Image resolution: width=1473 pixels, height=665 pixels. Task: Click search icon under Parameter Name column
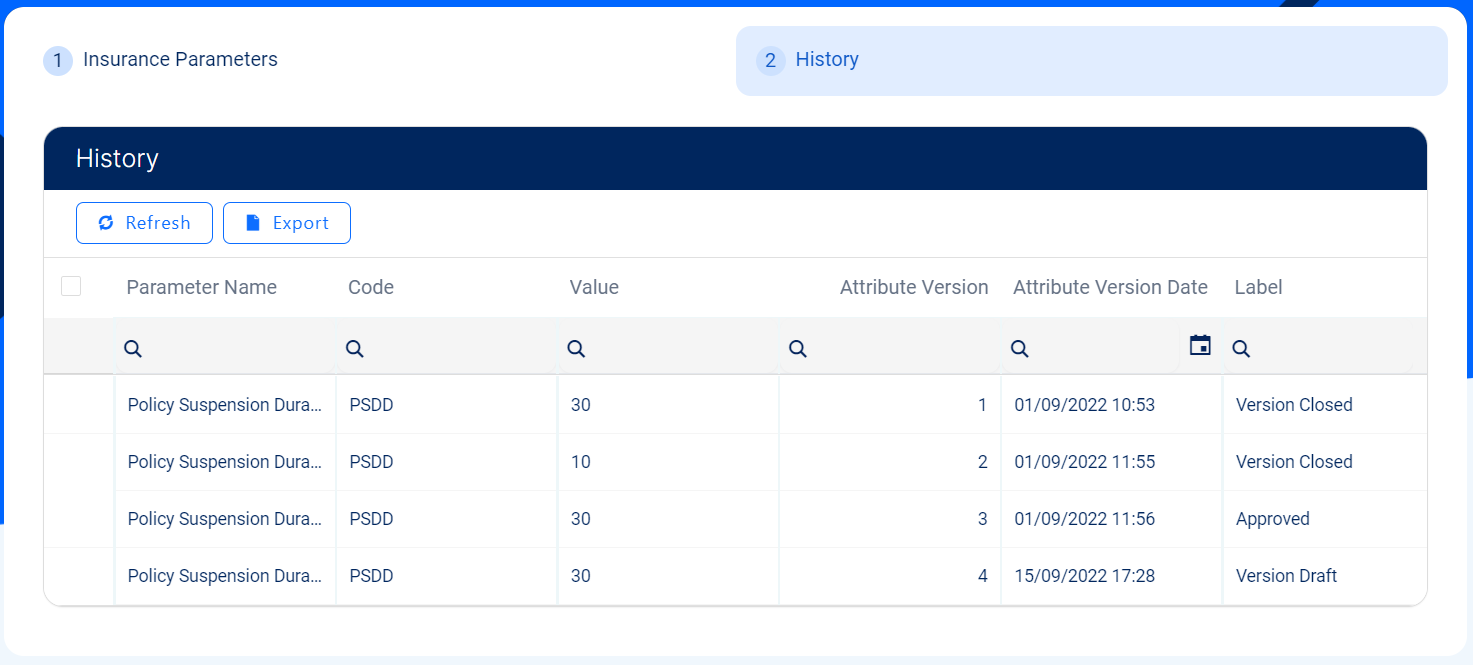pyautogui.click(x=133, y=348)
